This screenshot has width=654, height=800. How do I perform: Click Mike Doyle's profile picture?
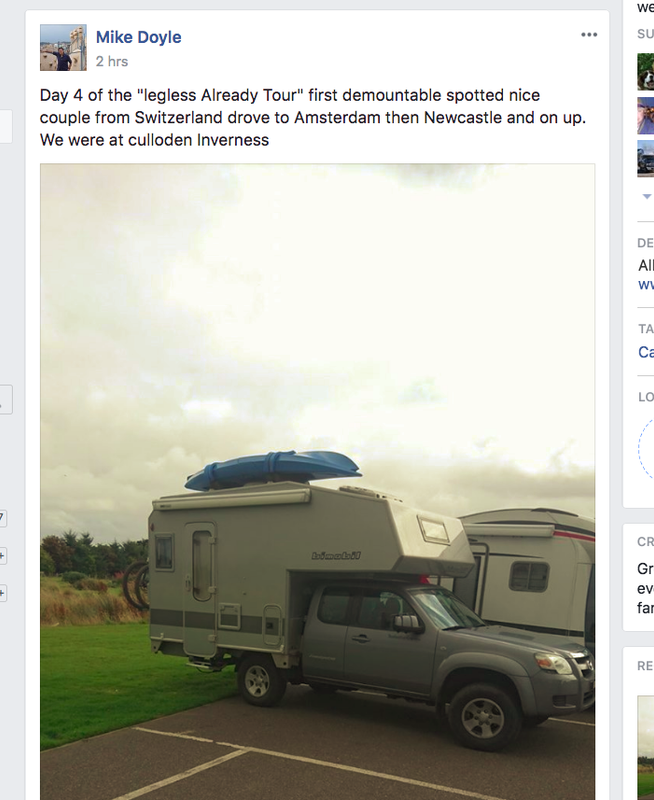(63, 47)
